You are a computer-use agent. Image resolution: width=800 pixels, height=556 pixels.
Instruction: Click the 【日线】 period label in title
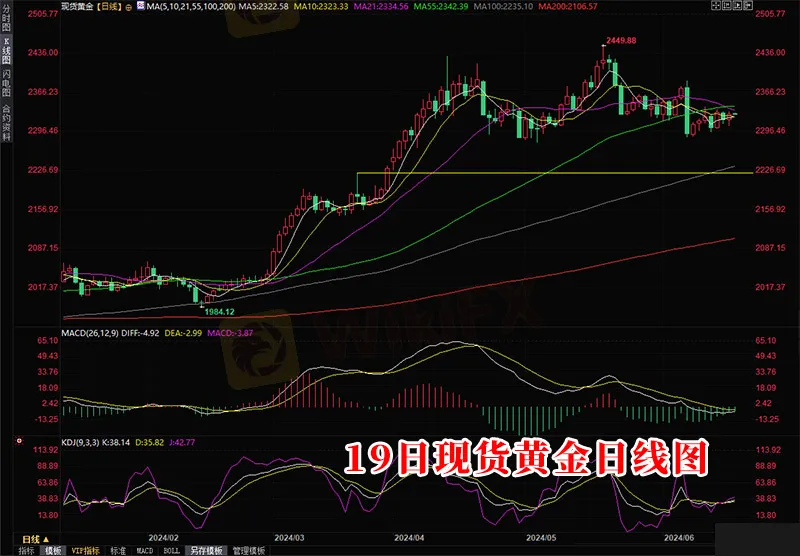(x=109, y=7)
